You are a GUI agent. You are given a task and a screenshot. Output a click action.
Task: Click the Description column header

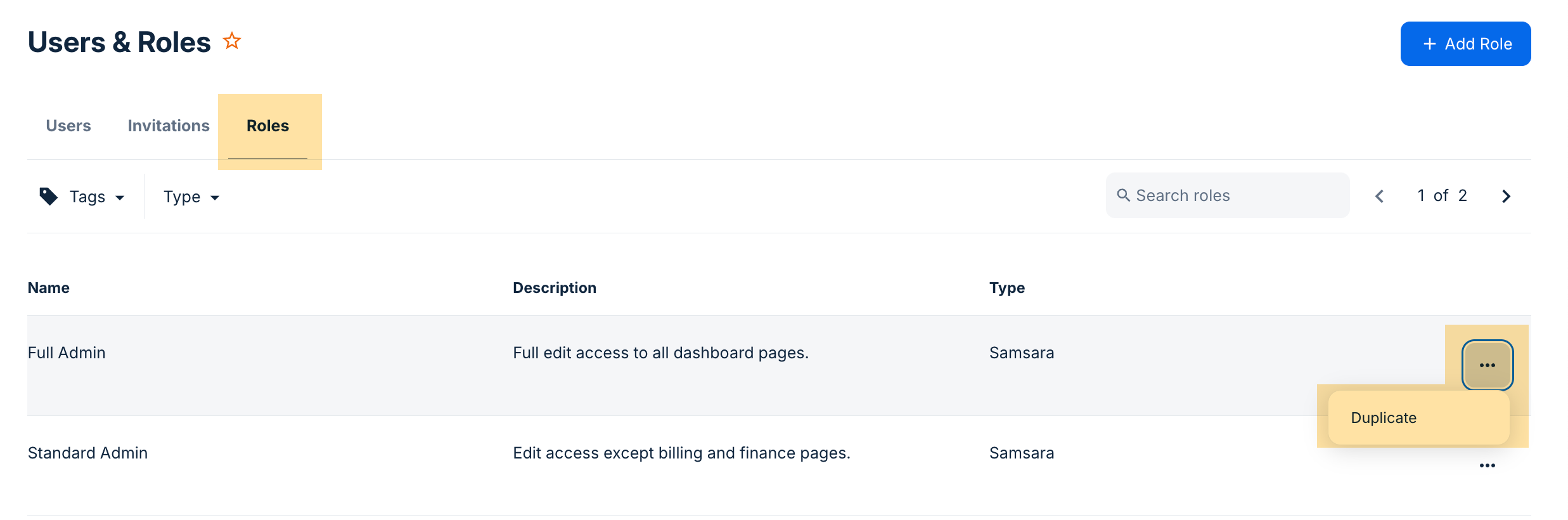[555, 288]
